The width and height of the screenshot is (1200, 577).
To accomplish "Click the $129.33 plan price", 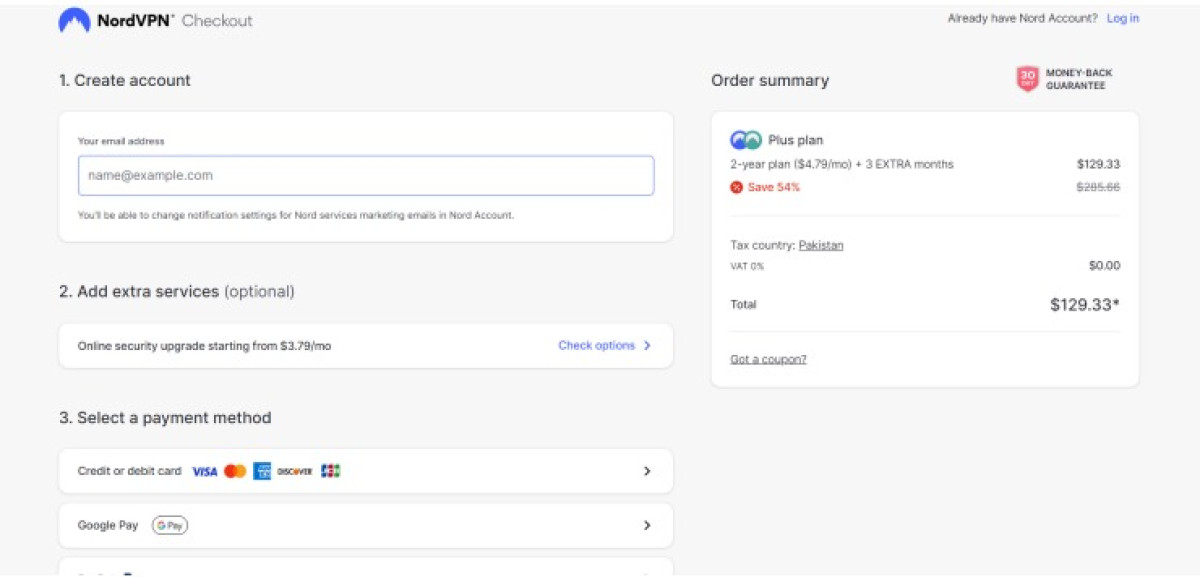I will pyautogui.click(x=1098, y=164).
